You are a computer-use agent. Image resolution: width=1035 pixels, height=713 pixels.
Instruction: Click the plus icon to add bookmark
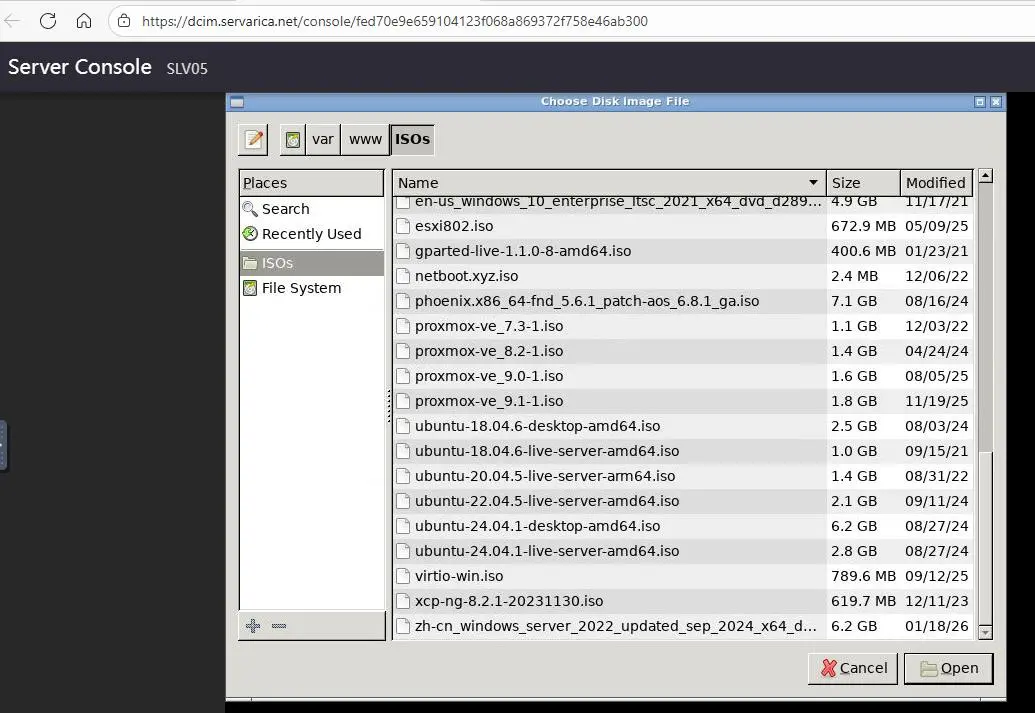253,626
